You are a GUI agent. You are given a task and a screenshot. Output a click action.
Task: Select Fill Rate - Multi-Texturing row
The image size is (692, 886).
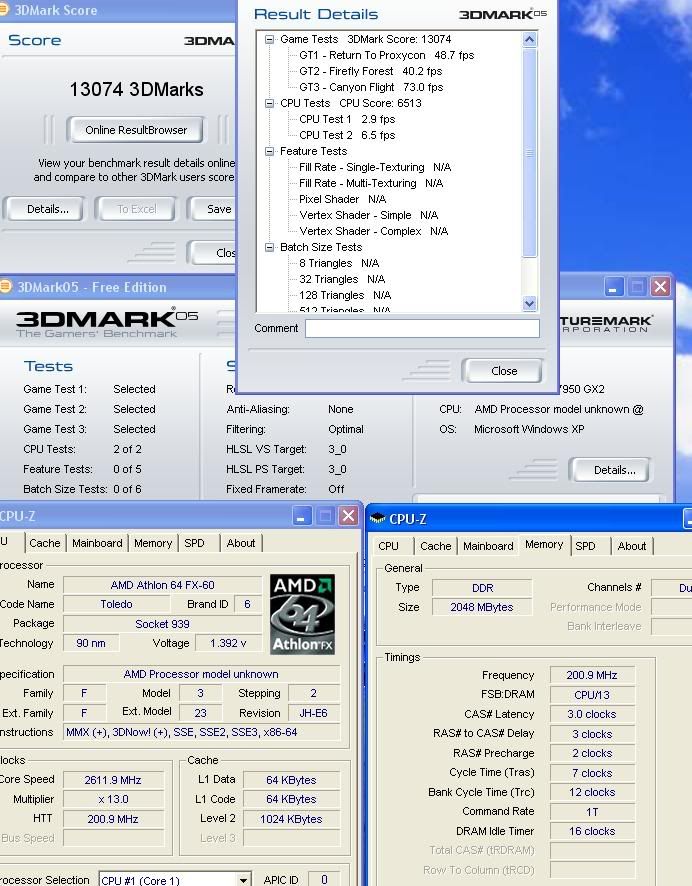(371, 184)
